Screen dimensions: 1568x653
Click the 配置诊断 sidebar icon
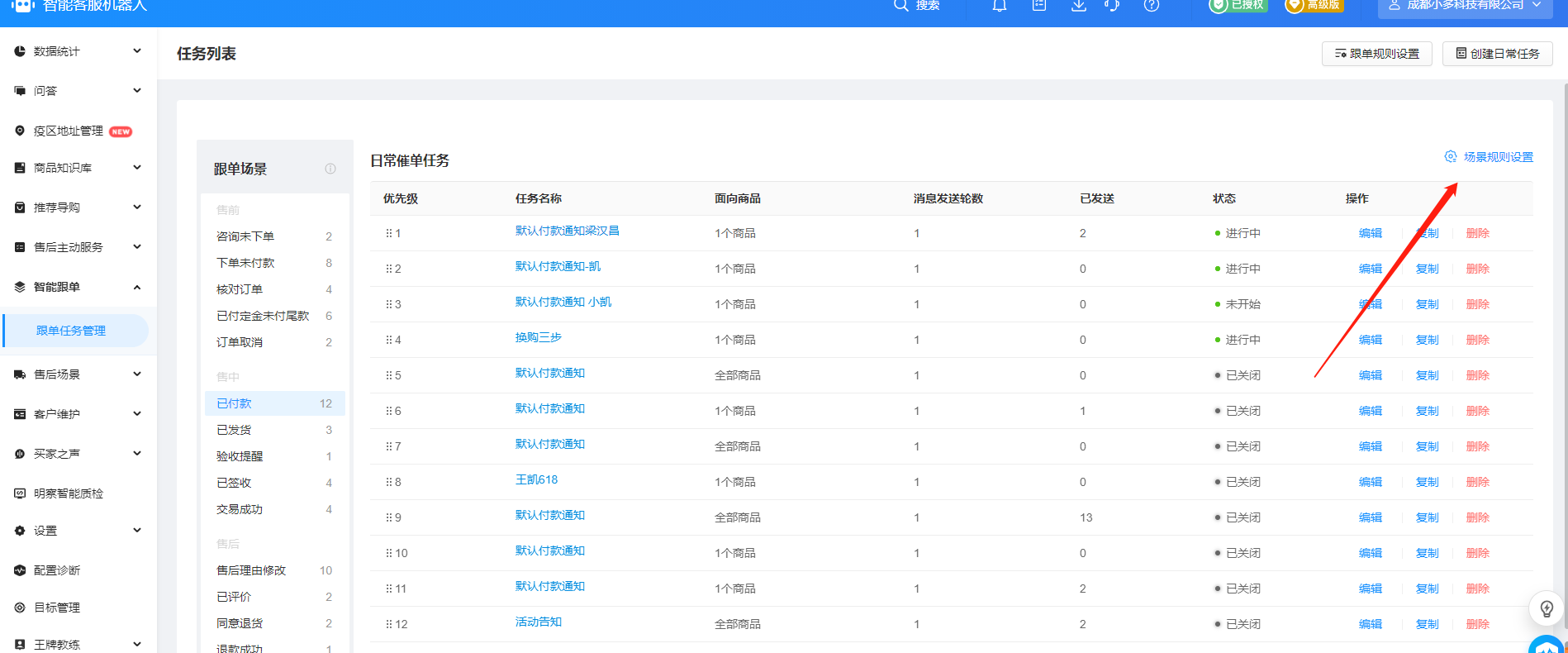tap(20, 570)
